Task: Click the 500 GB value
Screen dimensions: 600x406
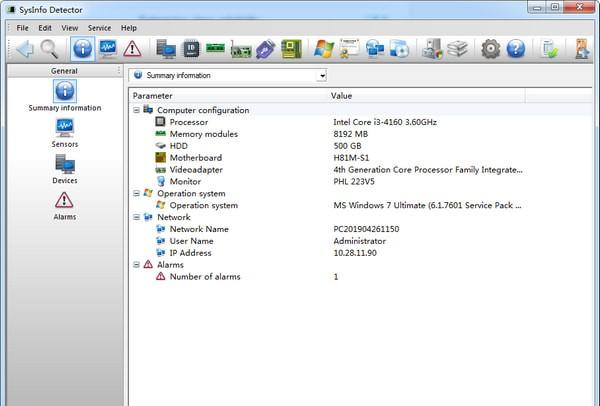Action: point(347,146)
